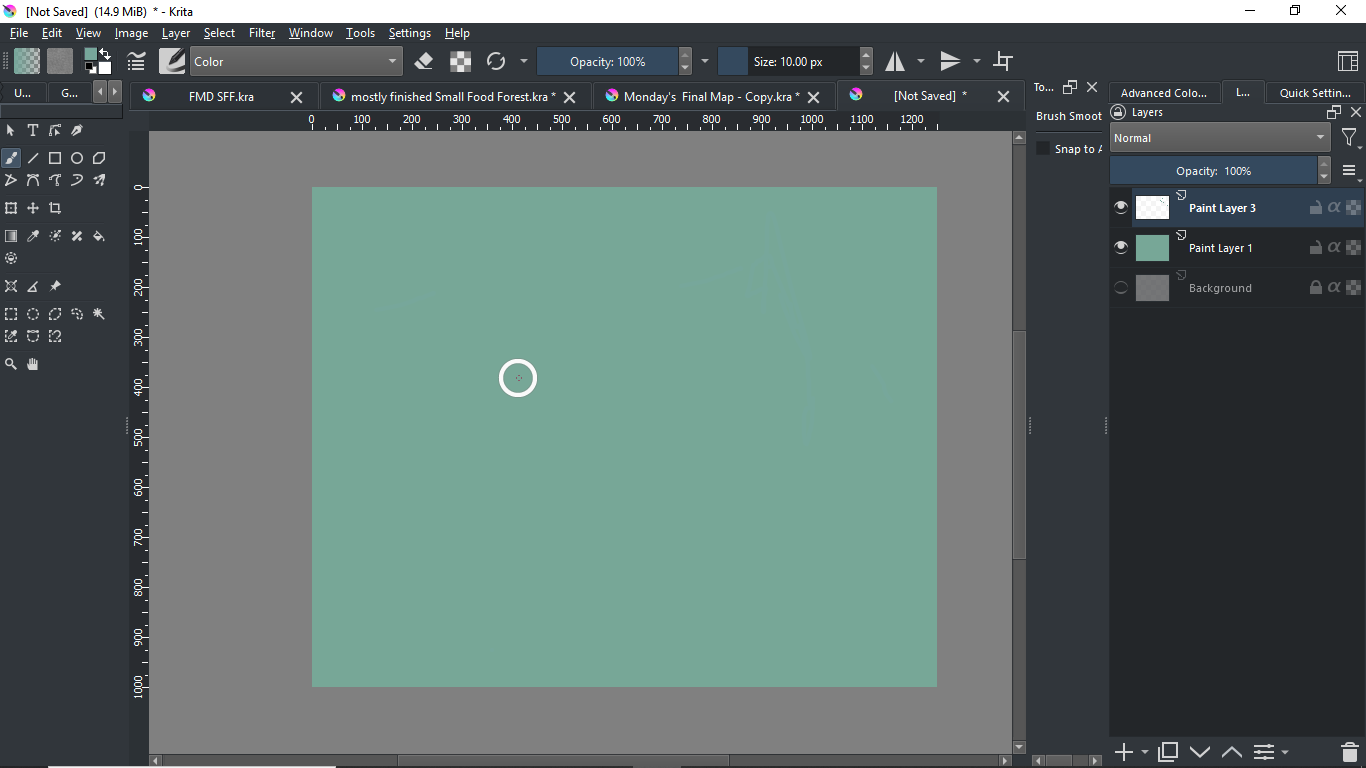The height and width of the screenshot is (768, 1366).
Task: Show the Background layer visibility
Action: 1121,288
